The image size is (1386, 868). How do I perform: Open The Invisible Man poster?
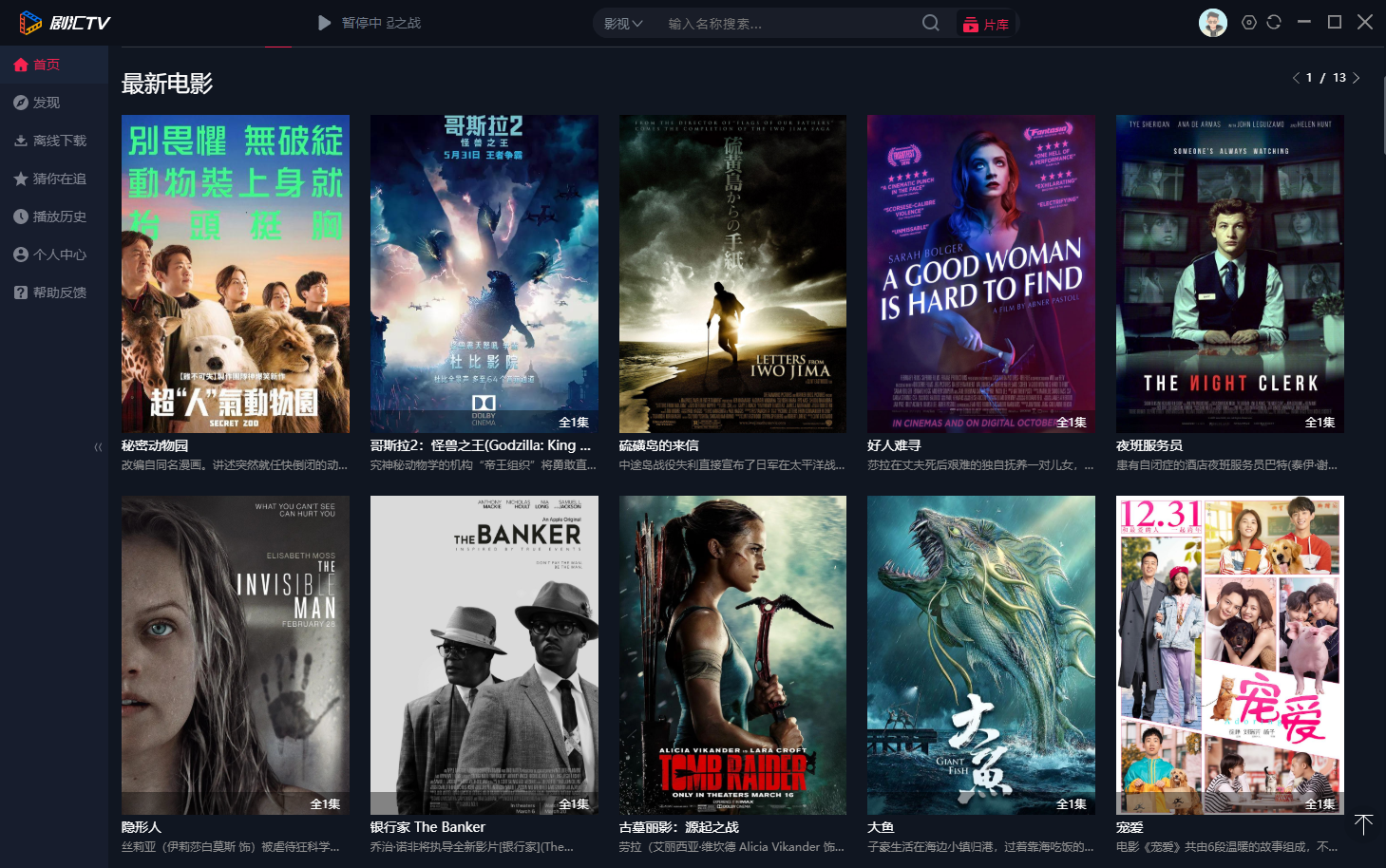(236, 655)
